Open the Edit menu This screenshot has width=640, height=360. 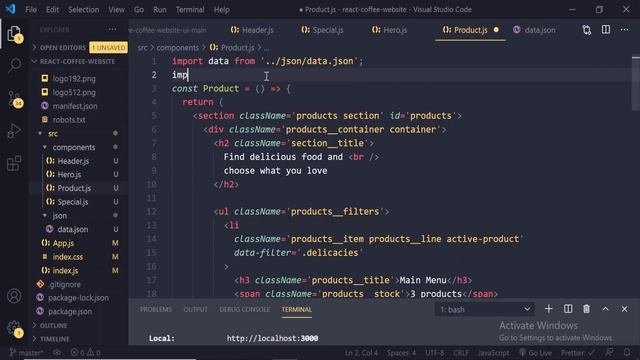click(52, 9)
